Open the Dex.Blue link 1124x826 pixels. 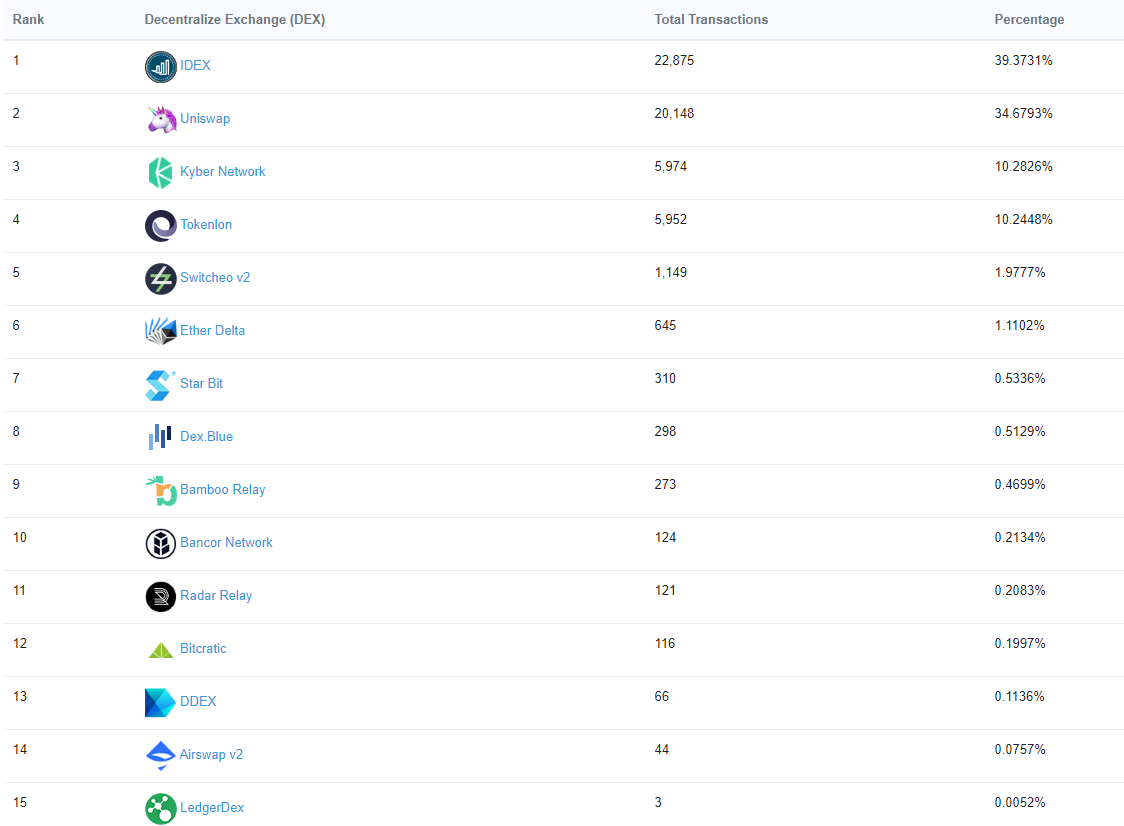point(206,437)
